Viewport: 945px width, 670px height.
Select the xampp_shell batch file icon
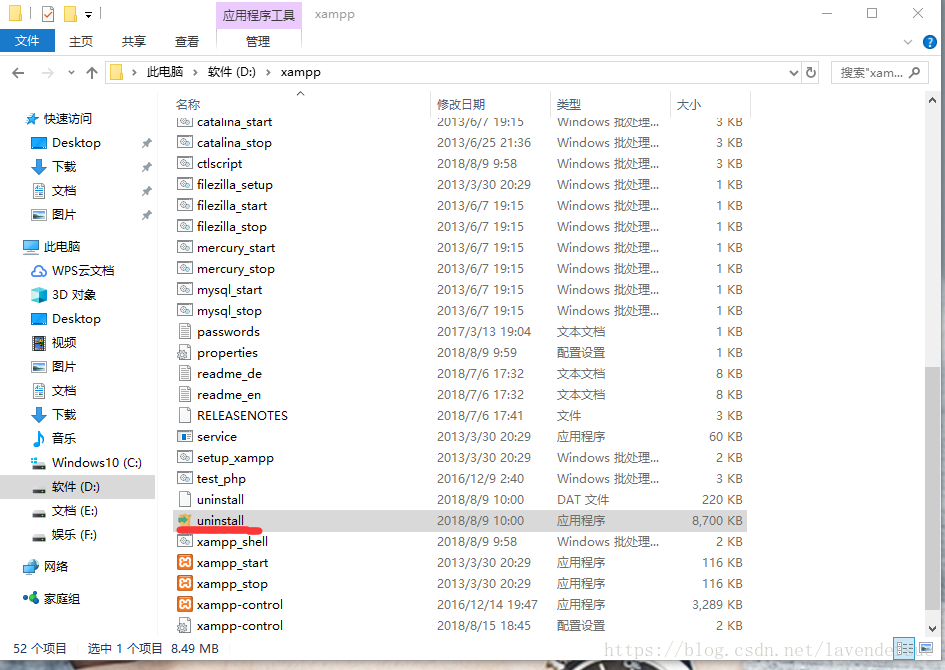click(x=184, y=541)
